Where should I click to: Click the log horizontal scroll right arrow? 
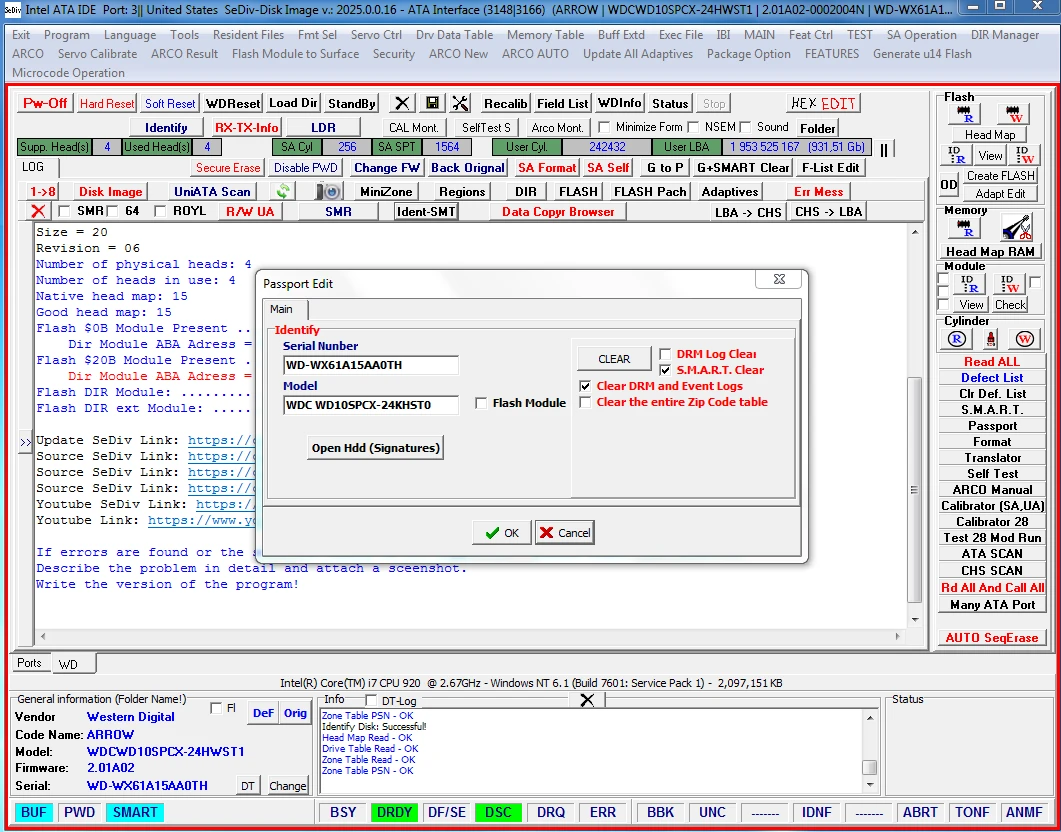(898, 637)
